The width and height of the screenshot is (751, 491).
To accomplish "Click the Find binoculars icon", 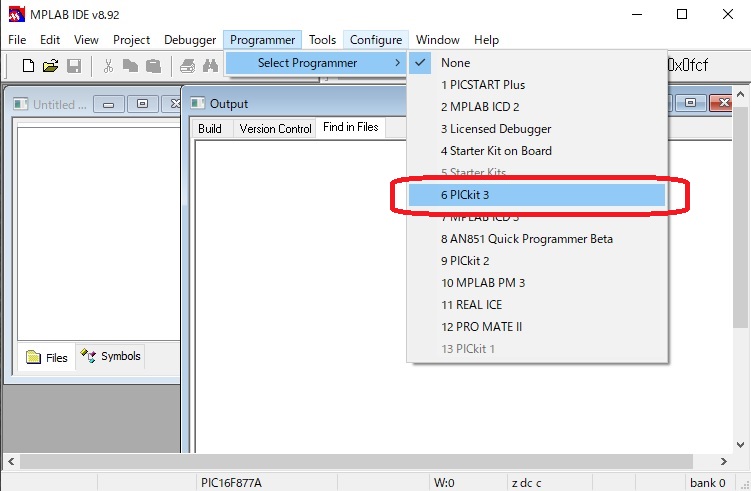I will point(210,66).
